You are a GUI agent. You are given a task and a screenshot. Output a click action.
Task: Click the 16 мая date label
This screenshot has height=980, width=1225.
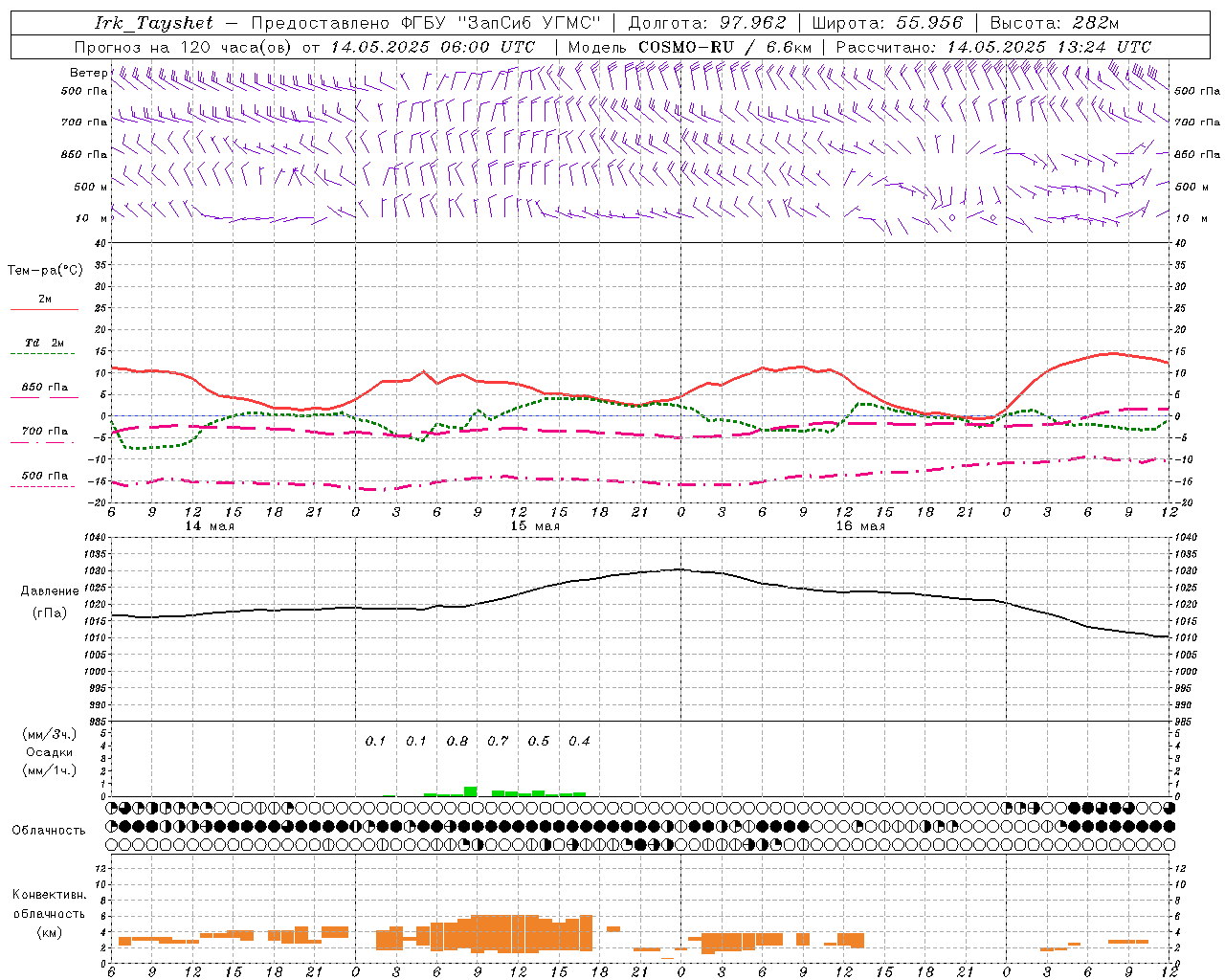860,526
